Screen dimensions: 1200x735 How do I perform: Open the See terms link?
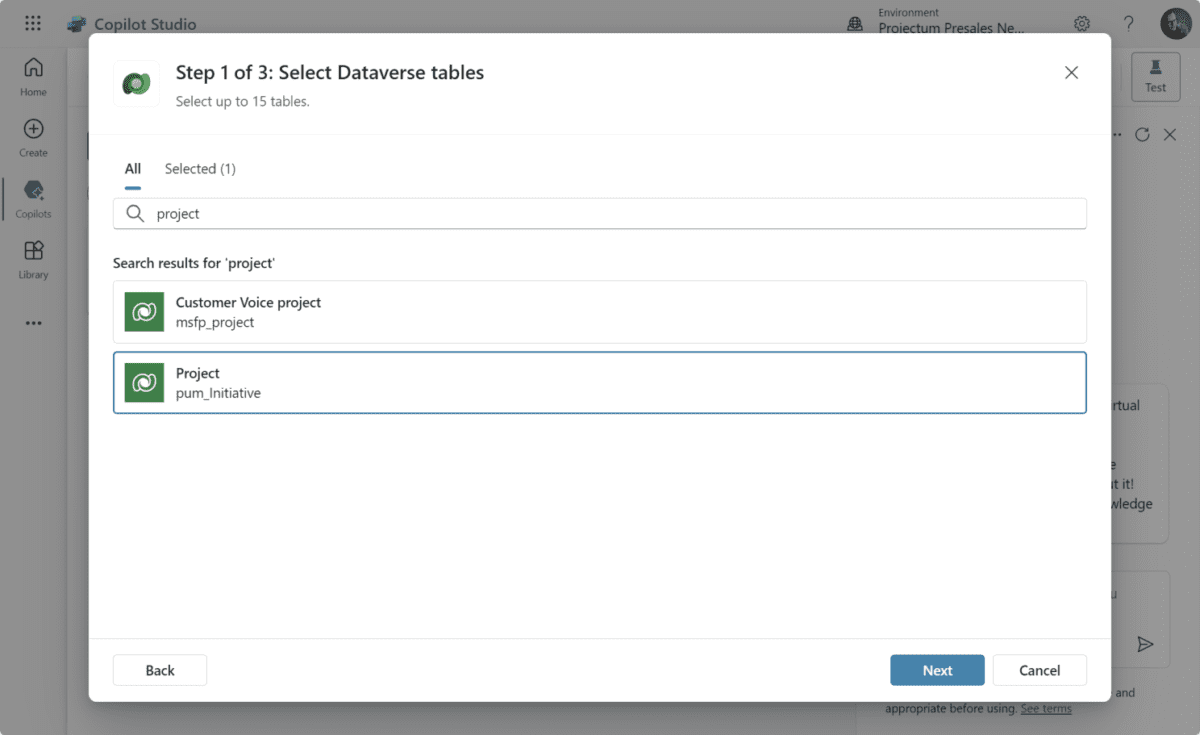click(x=1045, y=708)
